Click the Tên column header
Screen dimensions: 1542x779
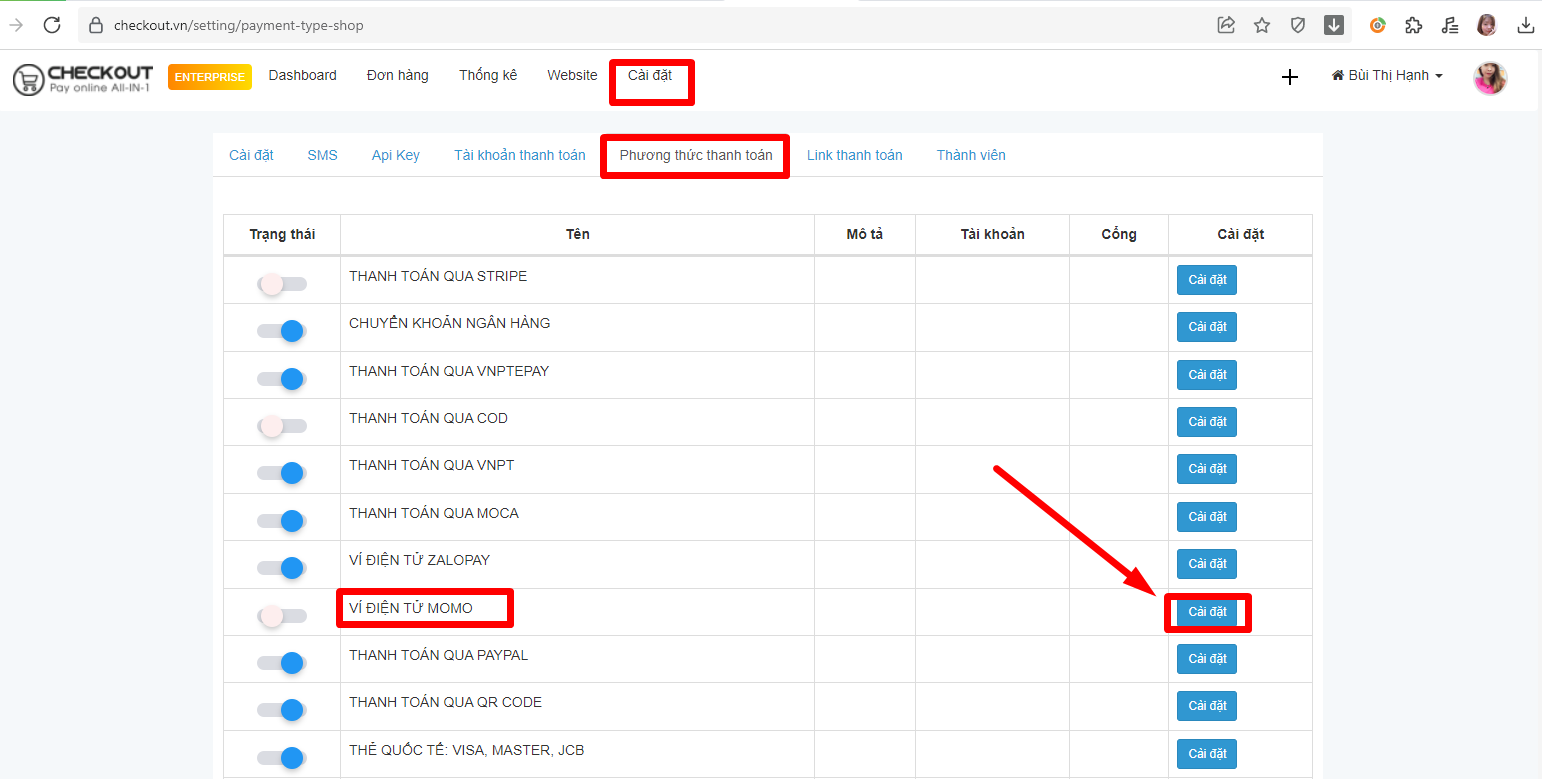click(x=578, y=234)
